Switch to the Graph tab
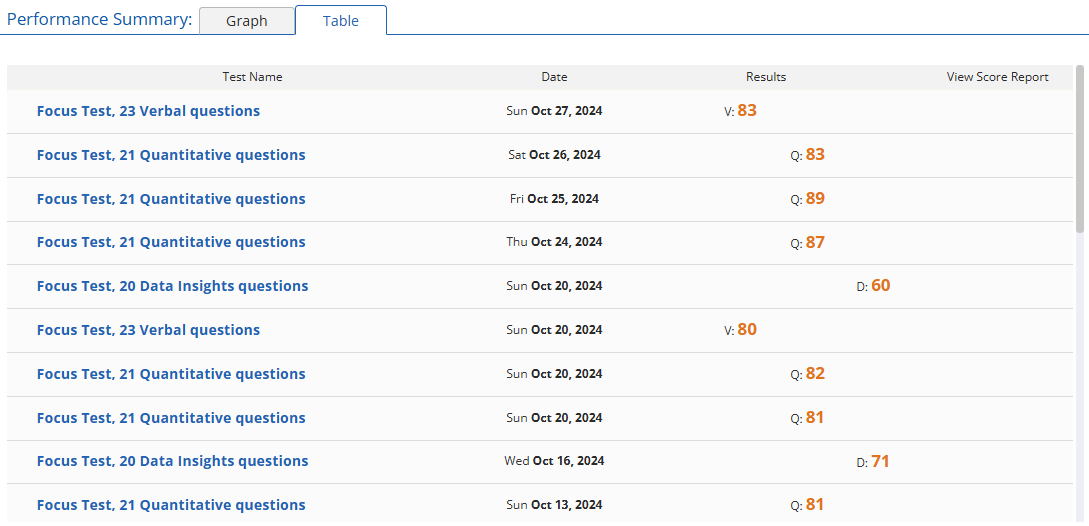The image size is (1089, 526). point(247,21)
